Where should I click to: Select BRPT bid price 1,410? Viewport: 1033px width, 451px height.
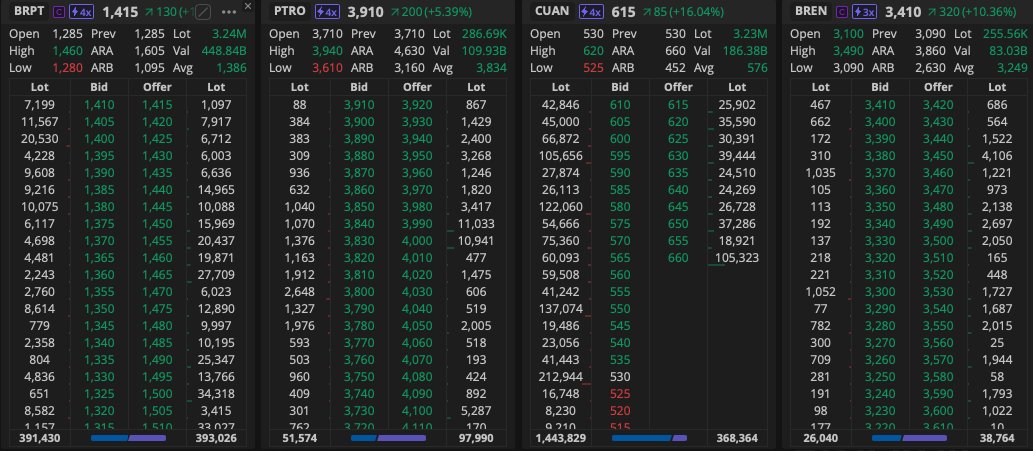(99, 105)
